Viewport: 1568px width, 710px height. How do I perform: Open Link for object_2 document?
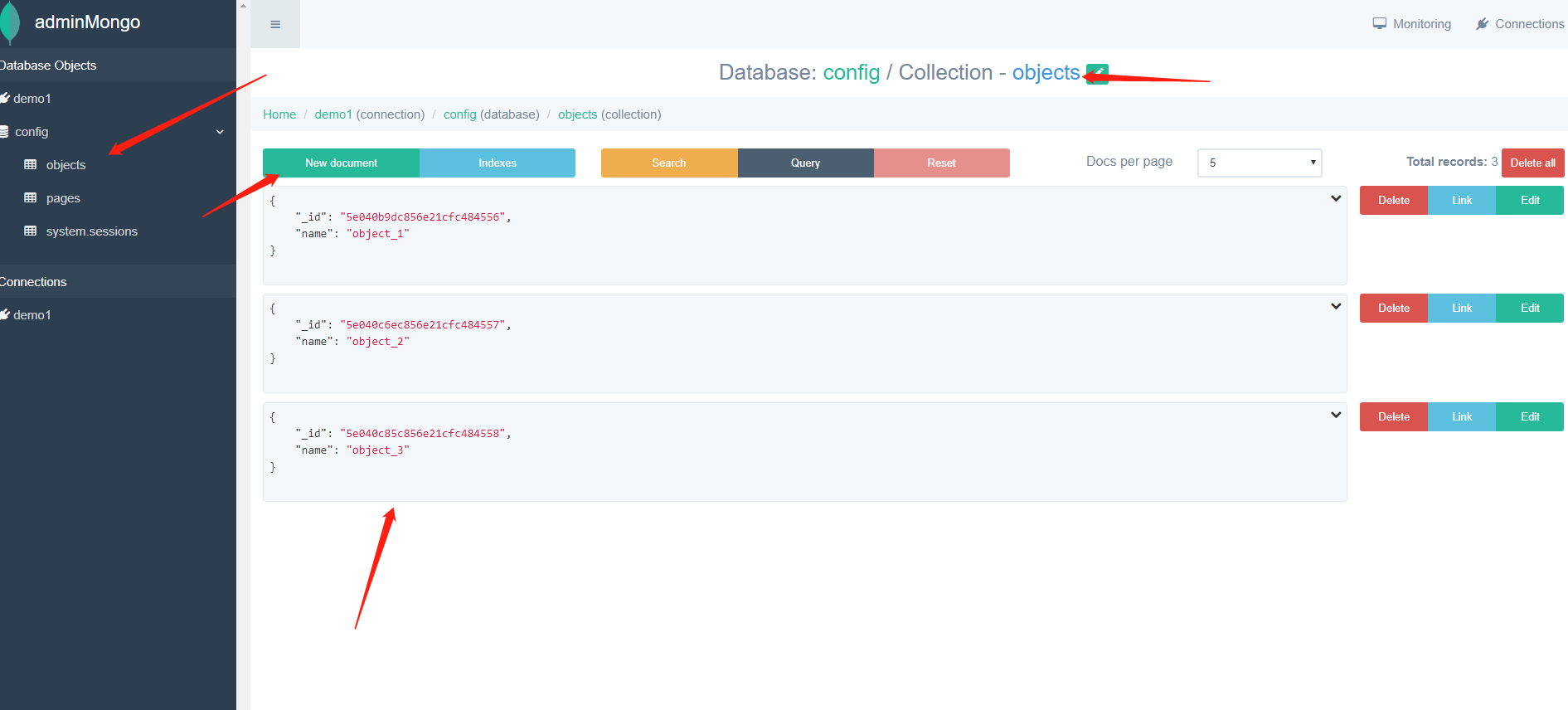point(1462,308)
